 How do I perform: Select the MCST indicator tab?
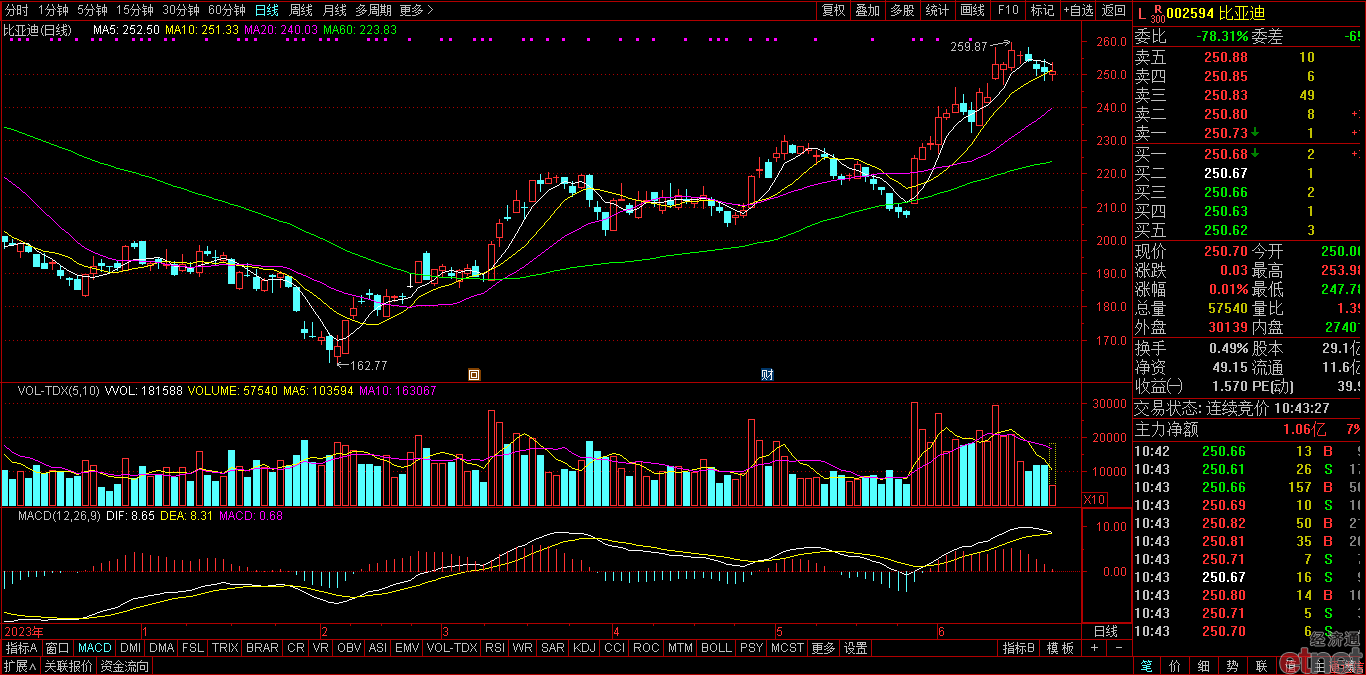click(787, 648)
